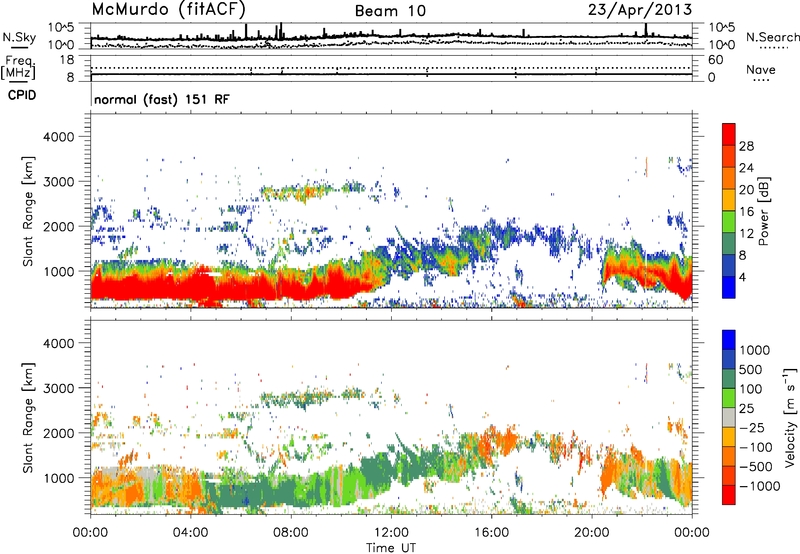Click the "100" label on velocity colorbar
This screenshot has height=554, width=800.
tap(751, 389)
